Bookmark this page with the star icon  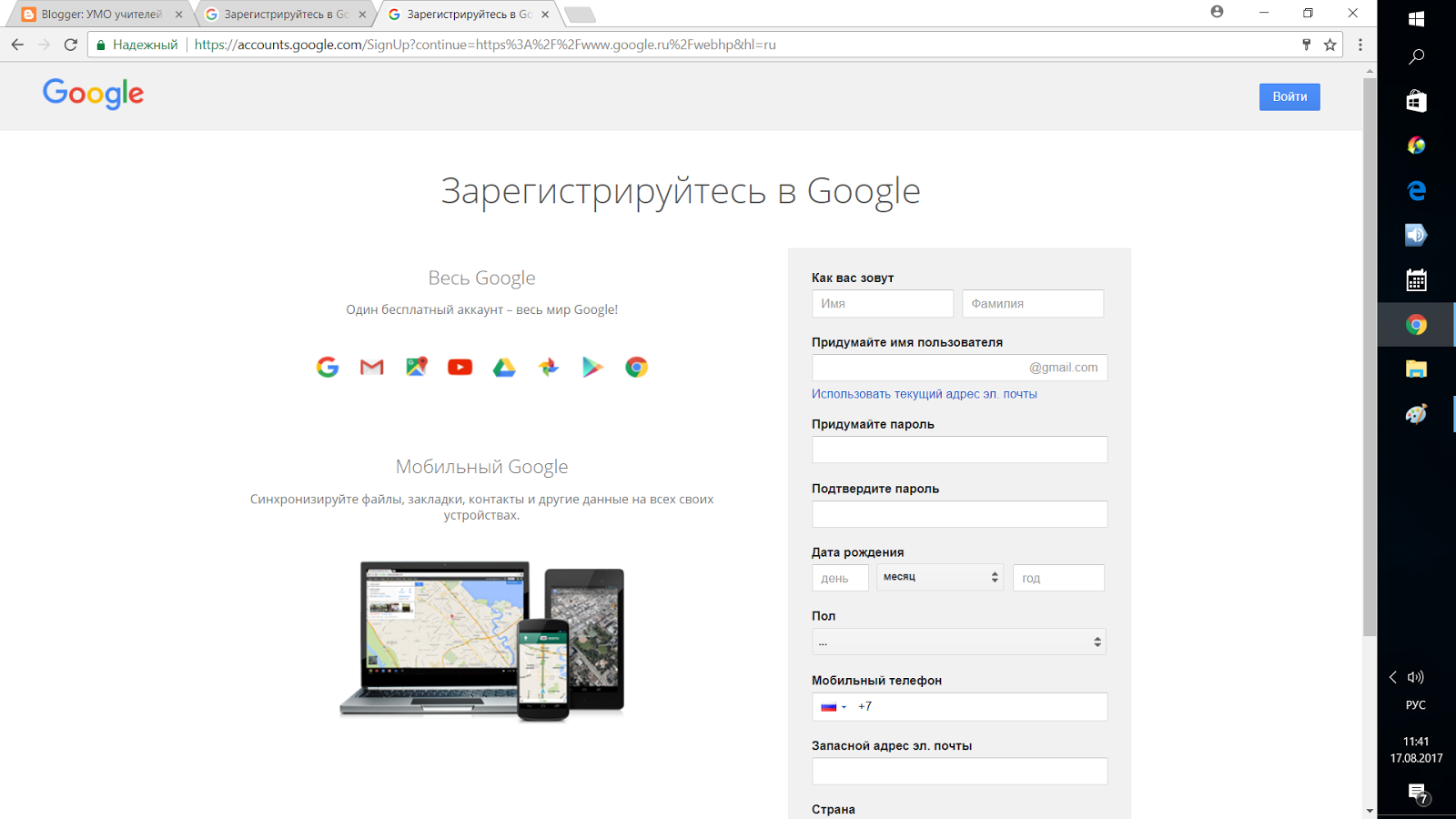coord(1330,45)
